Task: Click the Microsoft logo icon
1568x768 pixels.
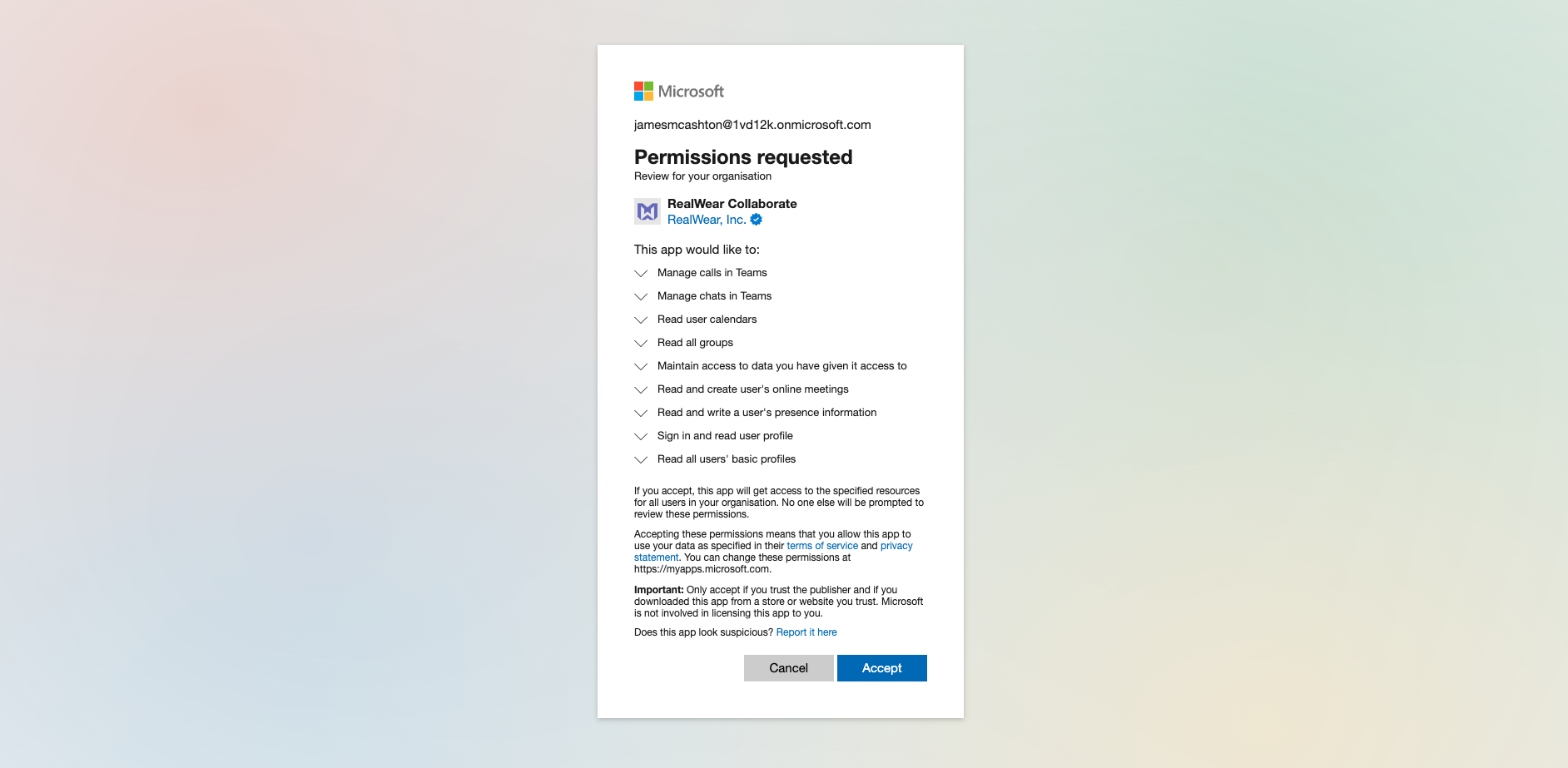Action: tap(643, 92)
